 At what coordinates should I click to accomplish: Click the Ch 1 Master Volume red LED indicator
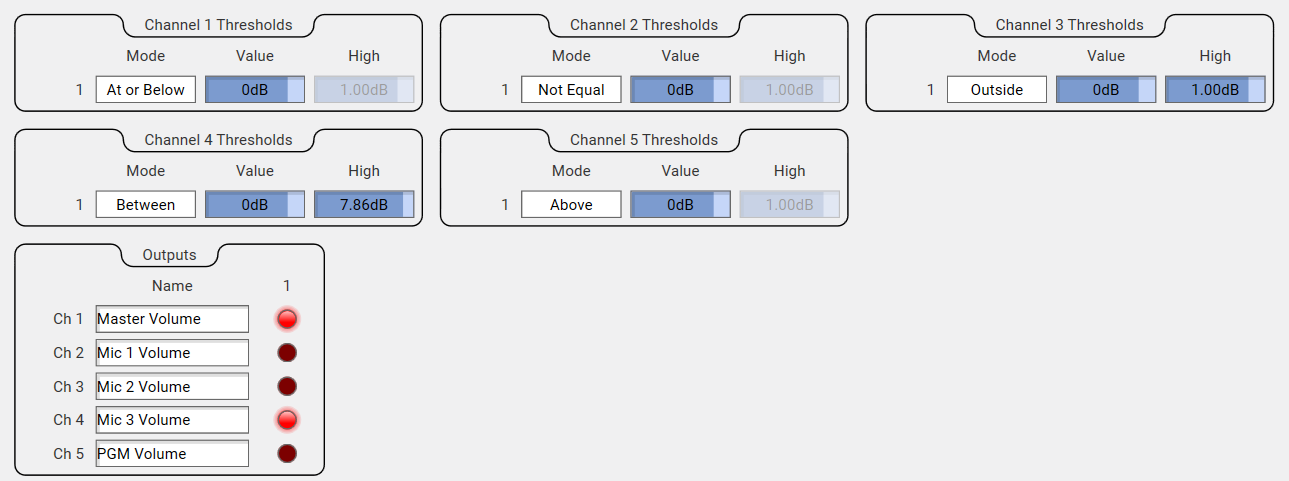[287, 319]
